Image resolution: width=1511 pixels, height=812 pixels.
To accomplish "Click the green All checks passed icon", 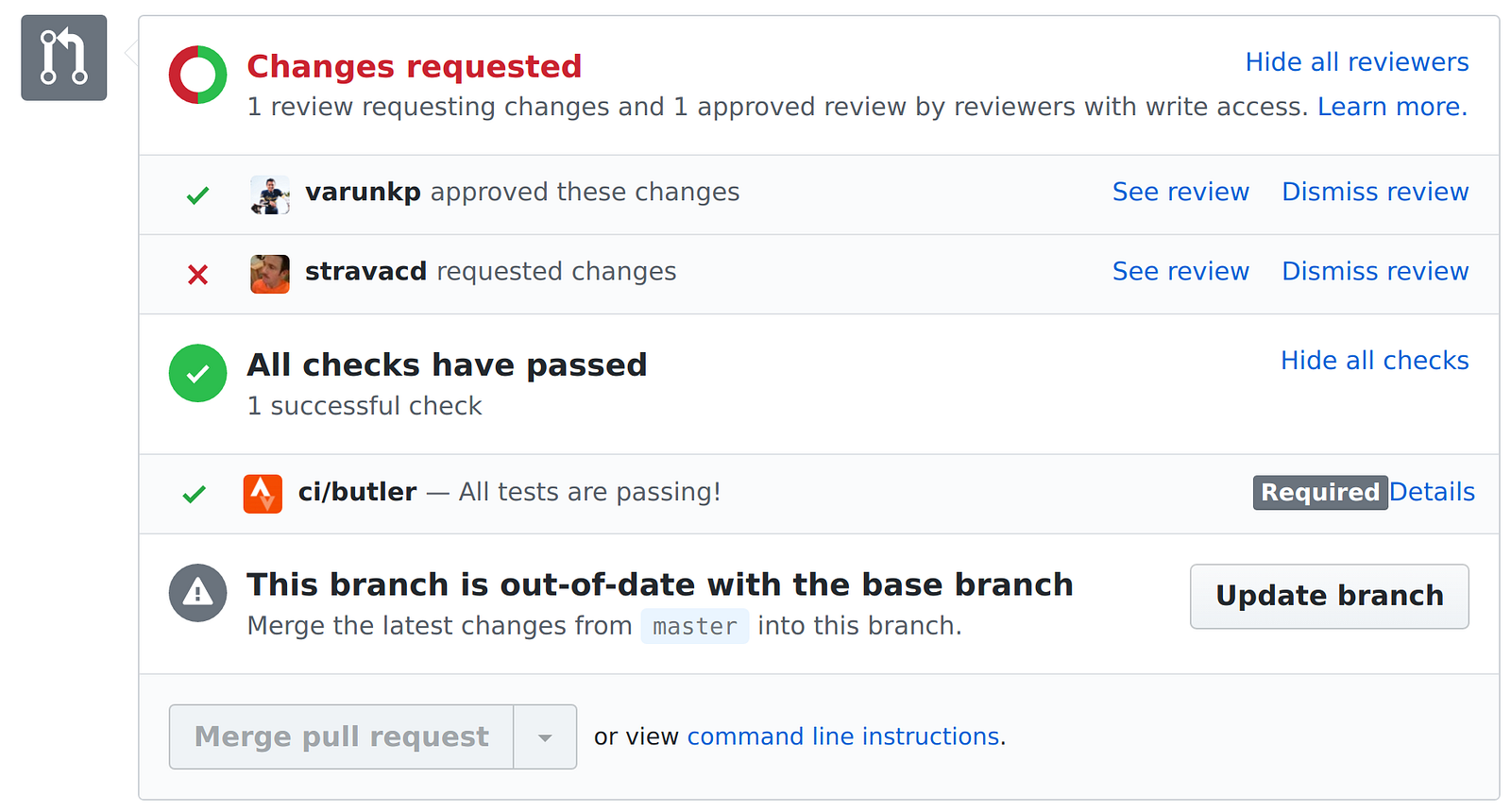I will click(x=197, y=373).
